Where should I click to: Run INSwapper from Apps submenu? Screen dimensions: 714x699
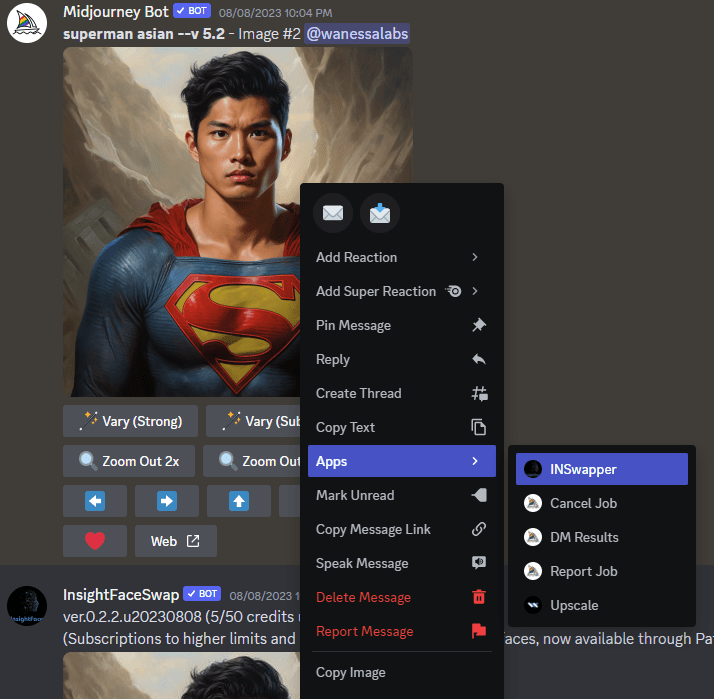pyautogui.click(x=602, y=469)
